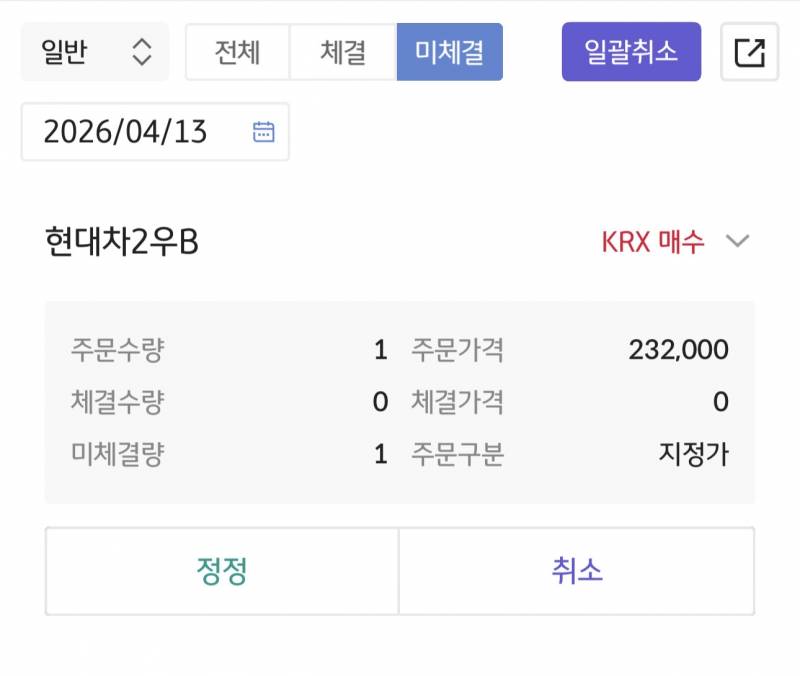Tap the calendar icon beside 2026/04/13
Image resolution: width=800 pixels, height=676 pixels.
coord(261,130)
